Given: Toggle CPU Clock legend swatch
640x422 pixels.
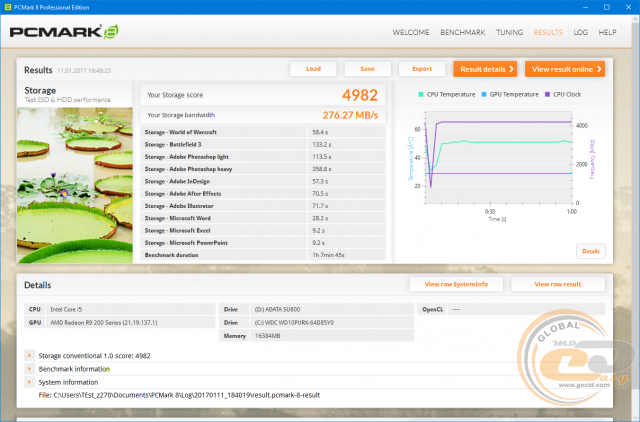Looking at the screenshot, I should coord(547,94).
